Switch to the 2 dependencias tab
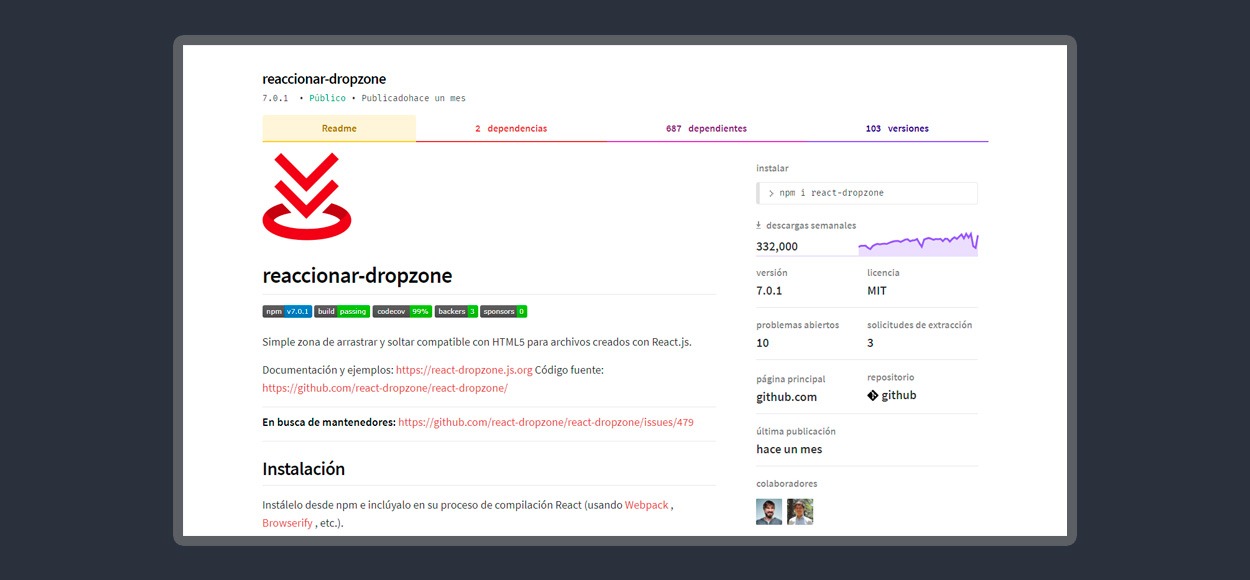 tap(511, 128)
